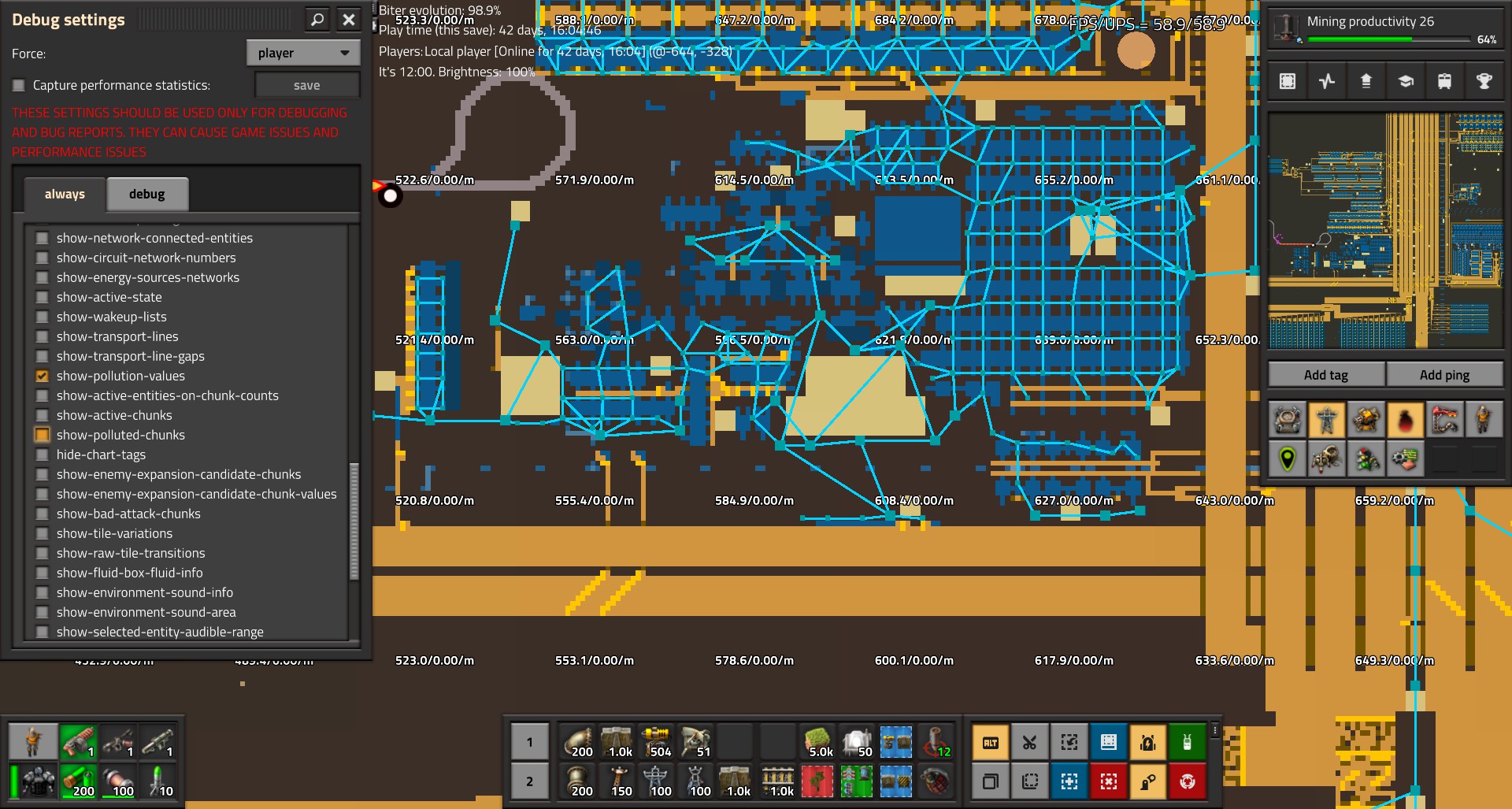Click the cut scissors shortcut
The image size is (1512, 809).
[x=1030, y=742]
